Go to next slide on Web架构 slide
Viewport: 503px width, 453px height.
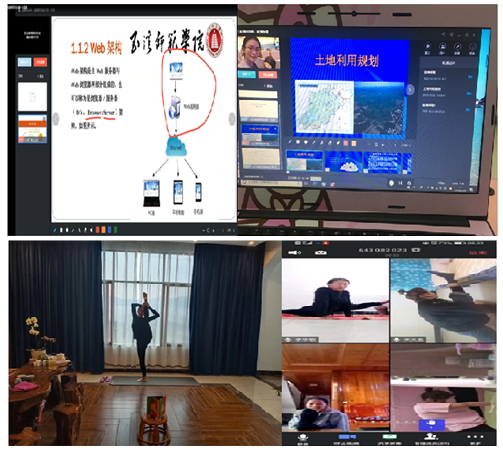pyautogui.click(x=232, y=119)
